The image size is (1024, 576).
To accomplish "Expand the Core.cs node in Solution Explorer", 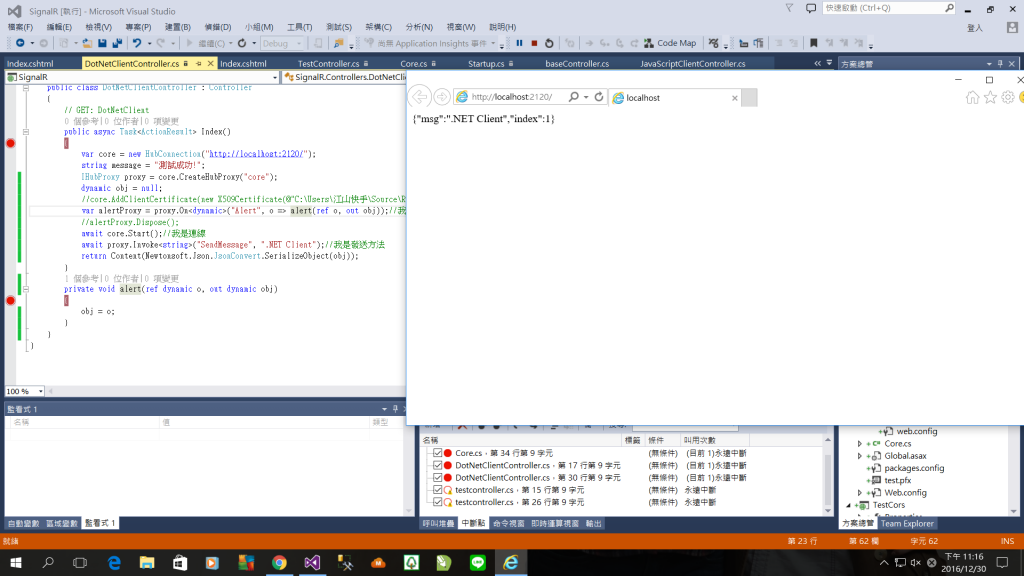I will [x=860, y=443].
